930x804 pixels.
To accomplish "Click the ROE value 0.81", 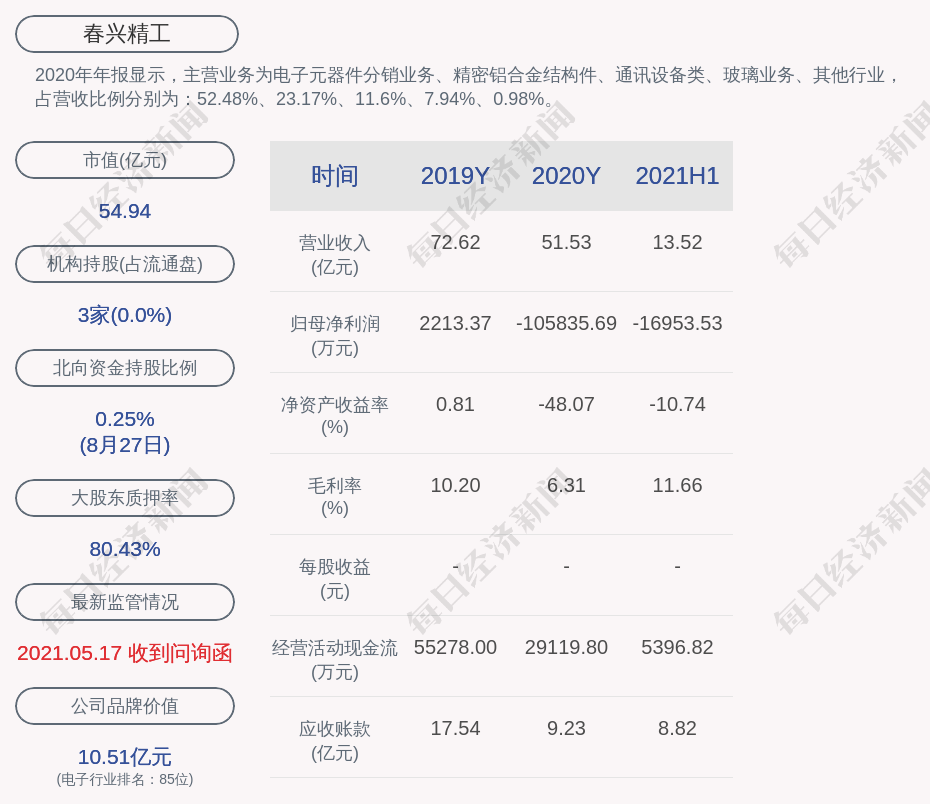I will tap(456, 404).
